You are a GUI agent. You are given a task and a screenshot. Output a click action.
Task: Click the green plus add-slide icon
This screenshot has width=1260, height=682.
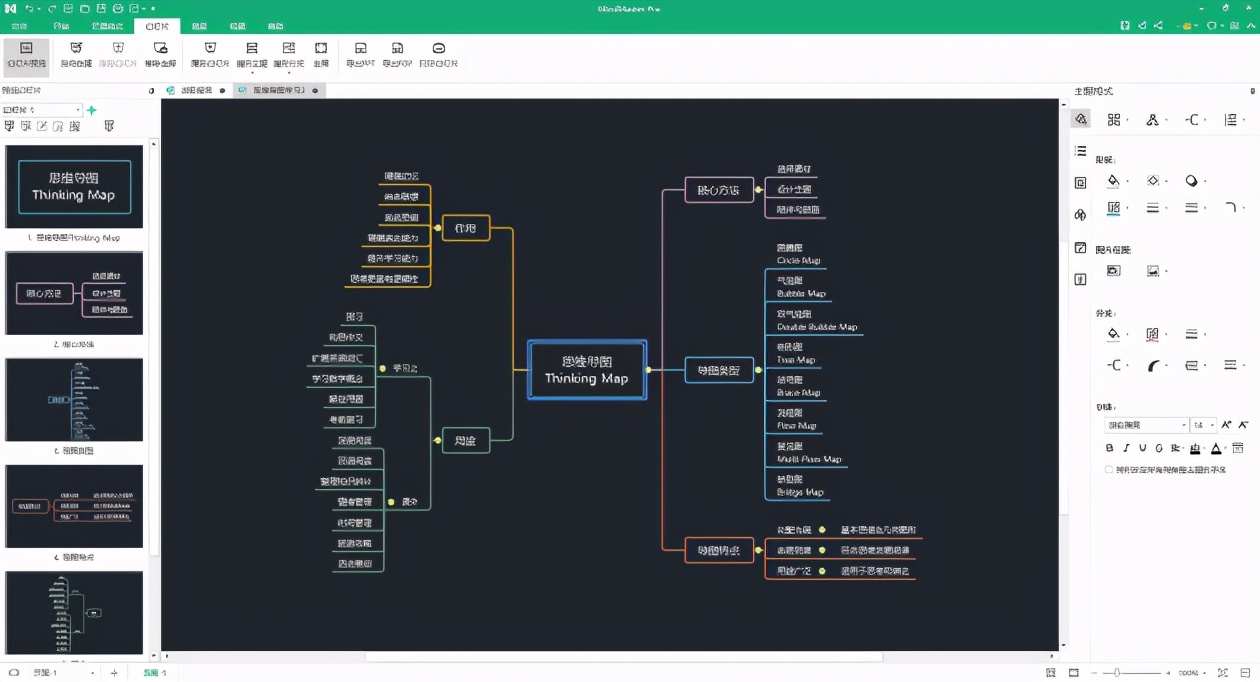tap(92, 110)
